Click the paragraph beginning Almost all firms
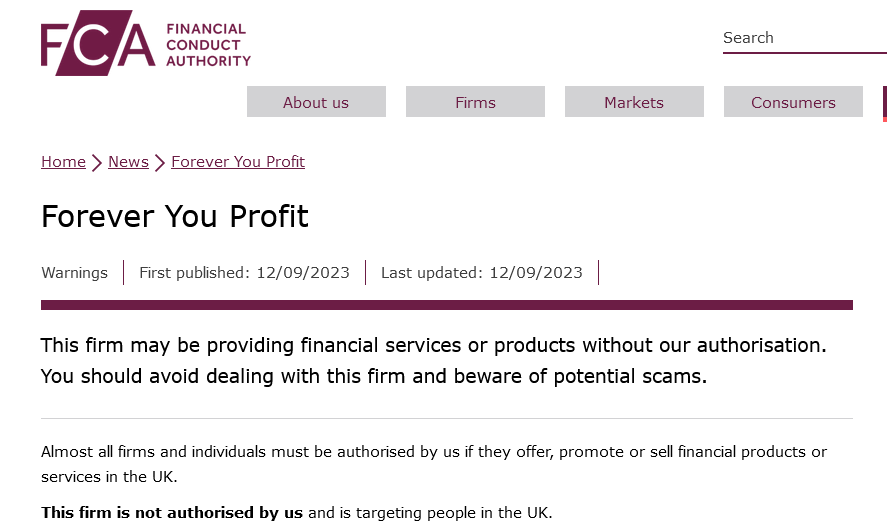The image size is (887, 528). click(434, 464)
